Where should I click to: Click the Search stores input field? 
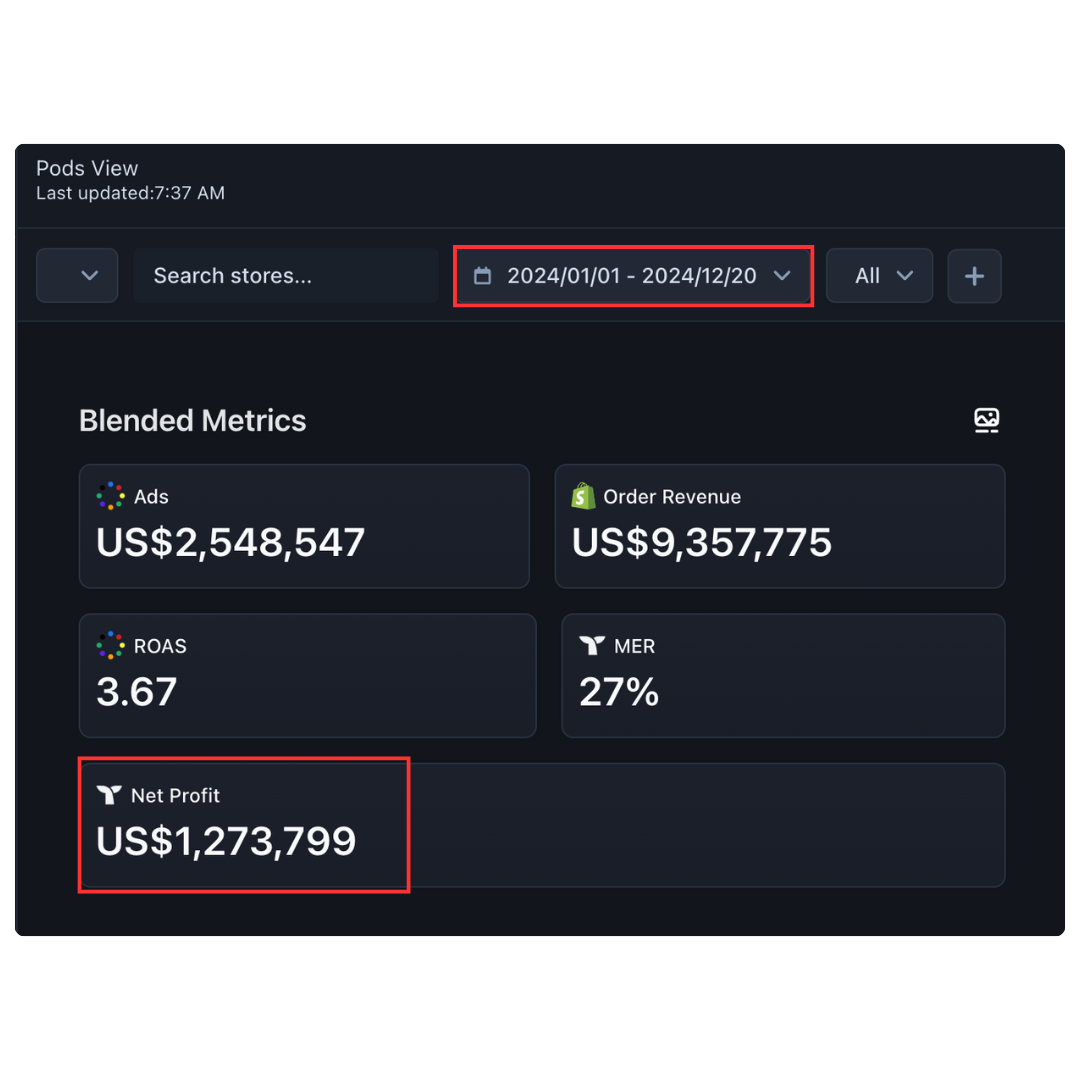[285, 276]
